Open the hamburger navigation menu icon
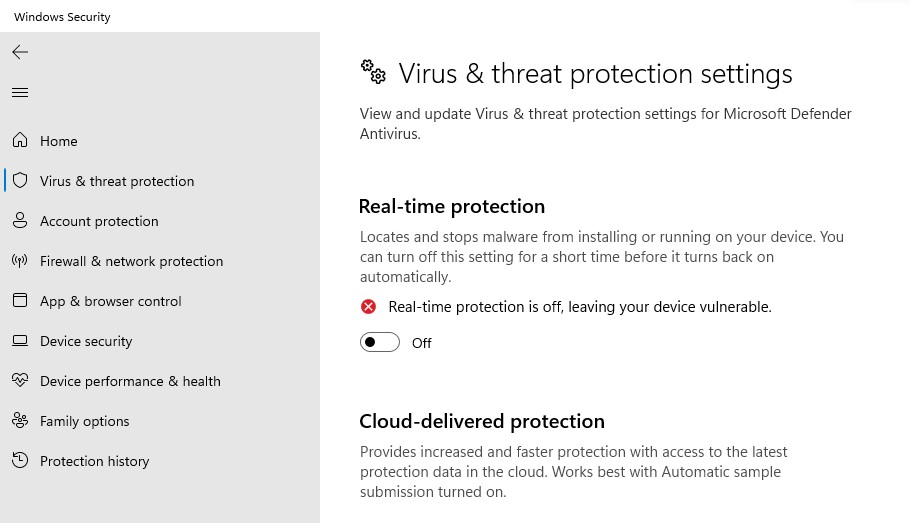Screen dimensions: 909x523 tap(20, 93)
